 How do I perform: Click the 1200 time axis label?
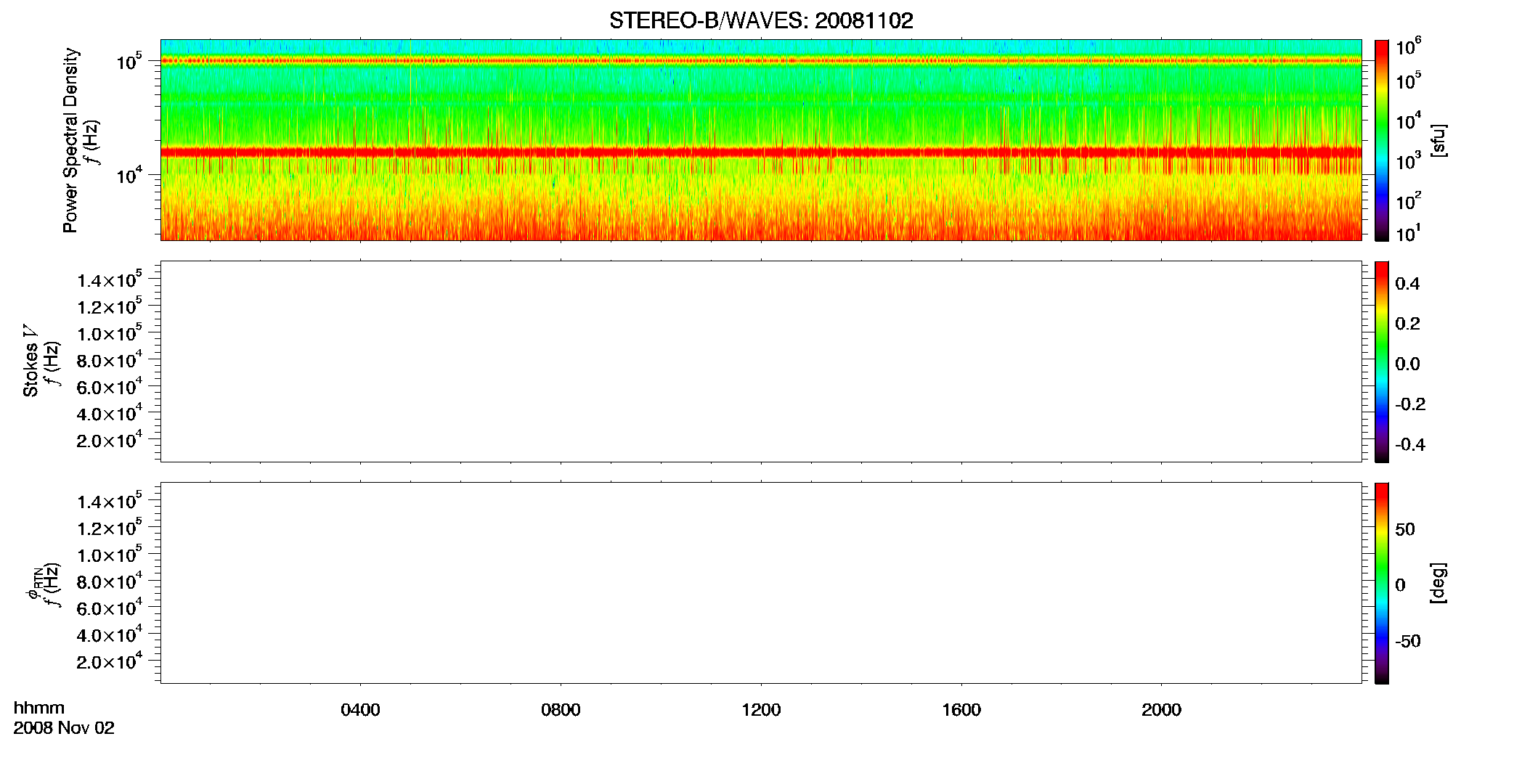[x=761, y=710]
